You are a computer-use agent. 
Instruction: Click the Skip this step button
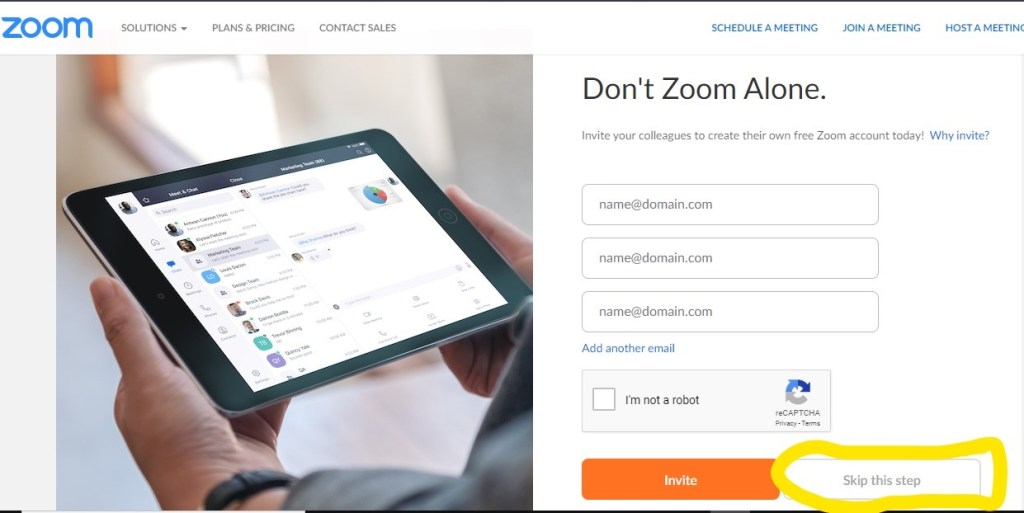pos(881,480)
